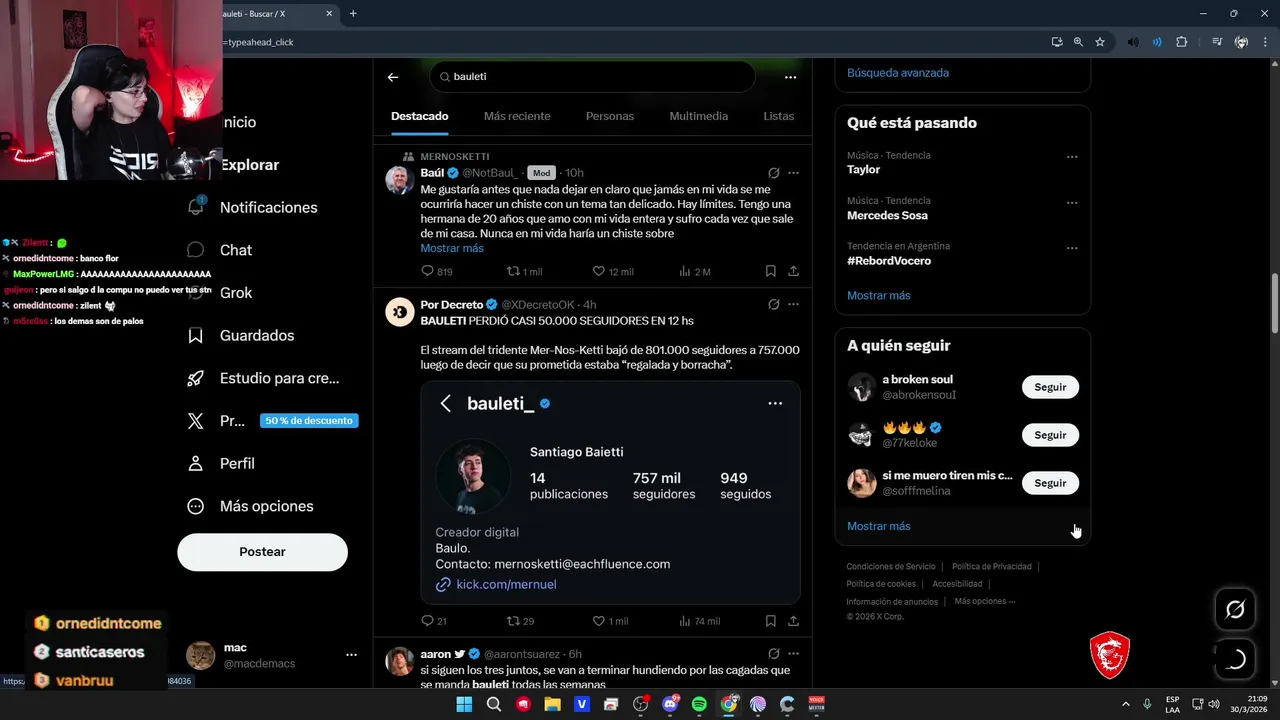Open Premium X item with discount

[x=272, y=421]
